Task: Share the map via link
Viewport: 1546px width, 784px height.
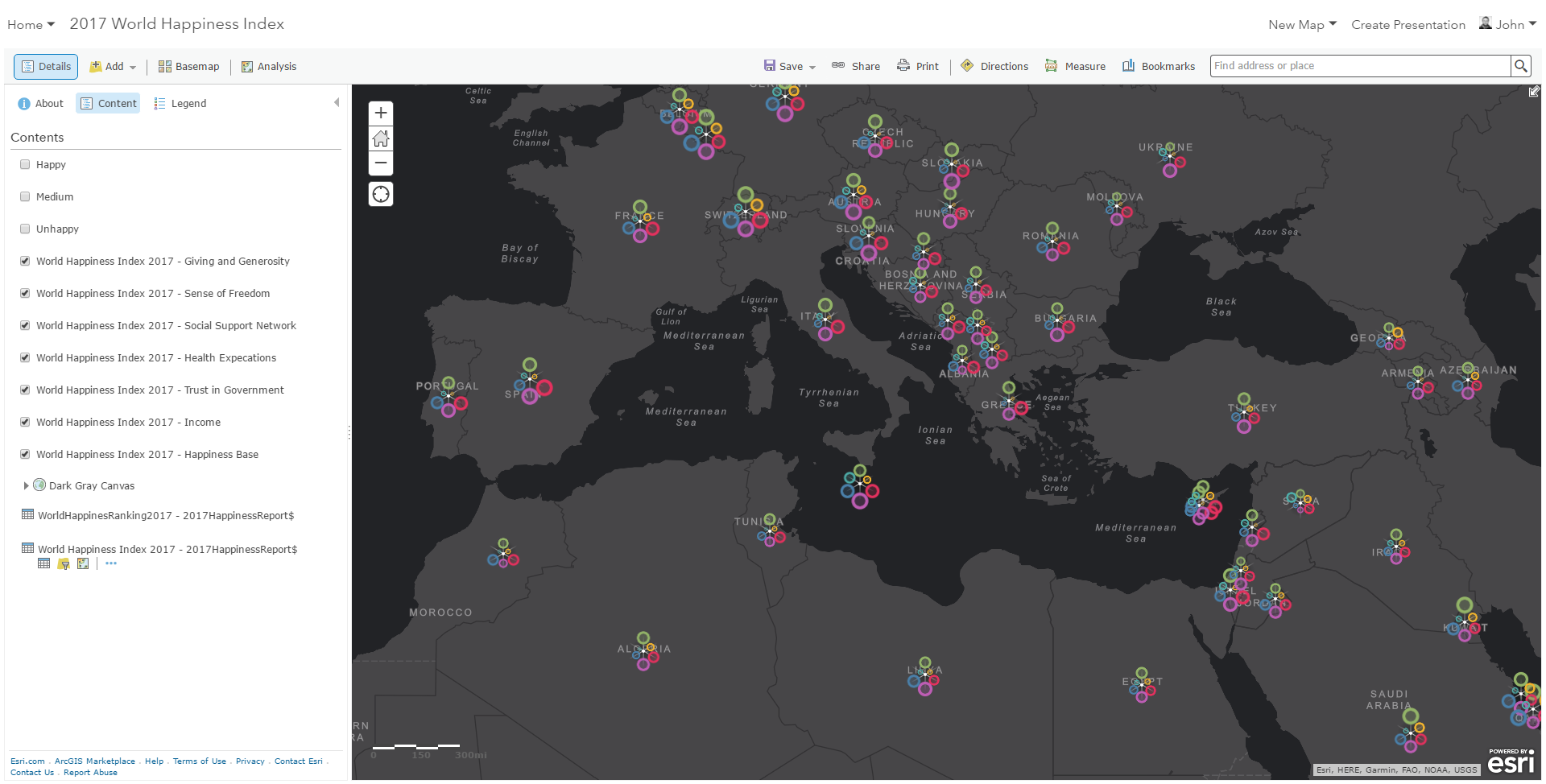Action: click(856, 66)
